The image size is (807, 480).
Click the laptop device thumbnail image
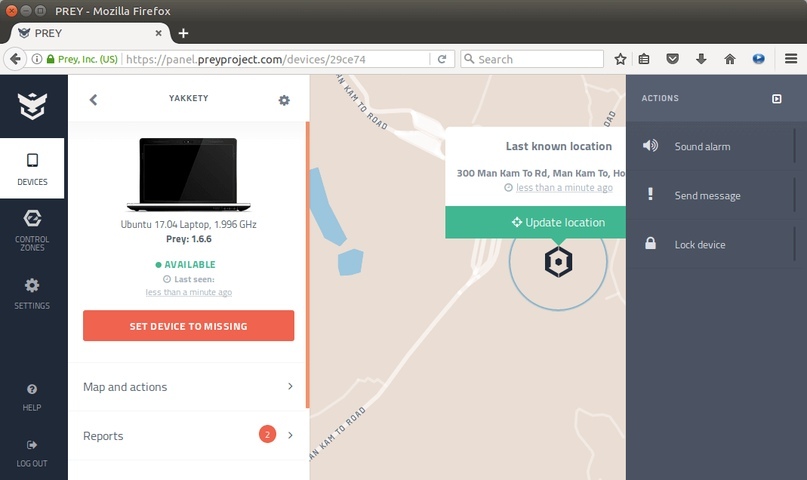[x=188, y=174]
